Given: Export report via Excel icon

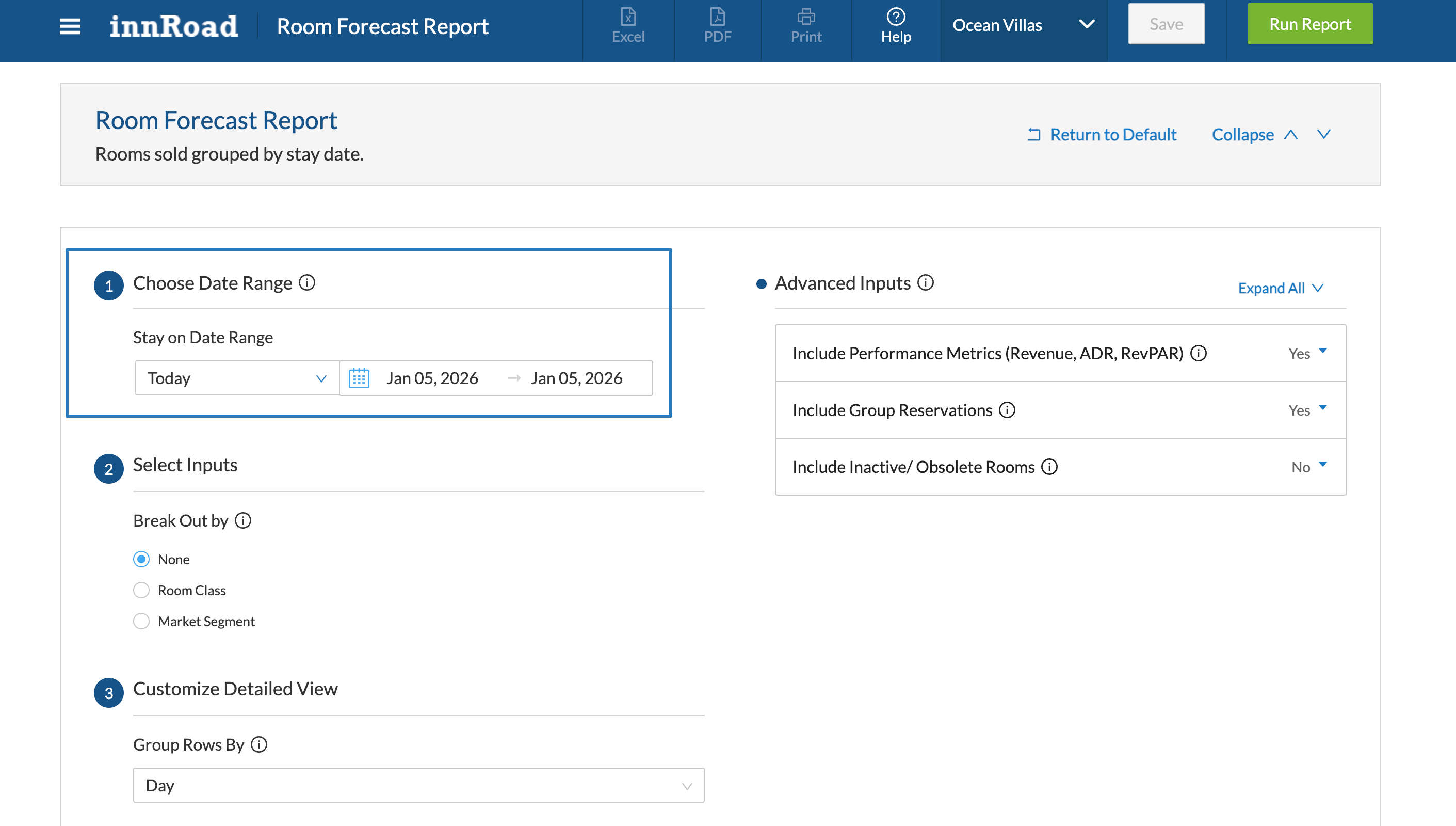Looking at the screenshot, I should pyautogui.click(x=627, y=25).
